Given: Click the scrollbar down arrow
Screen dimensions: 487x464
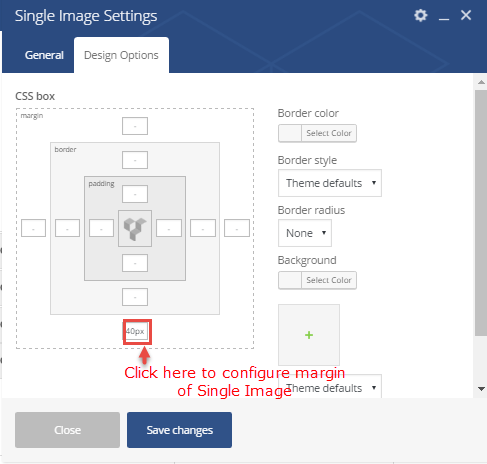Looking at the screenshot, I should click(x=481, y=389).
